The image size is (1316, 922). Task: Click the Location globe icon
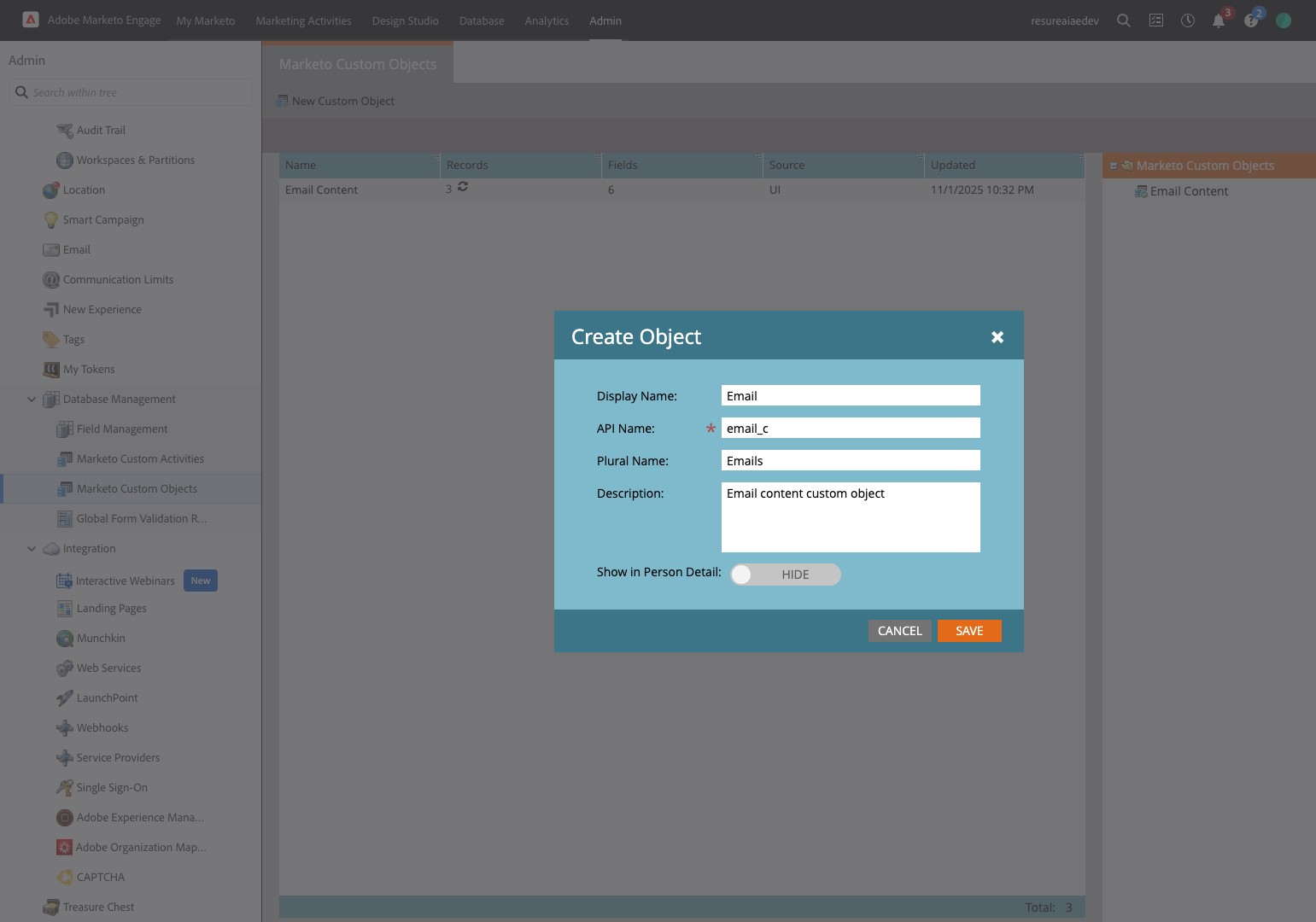pos(50,190)
